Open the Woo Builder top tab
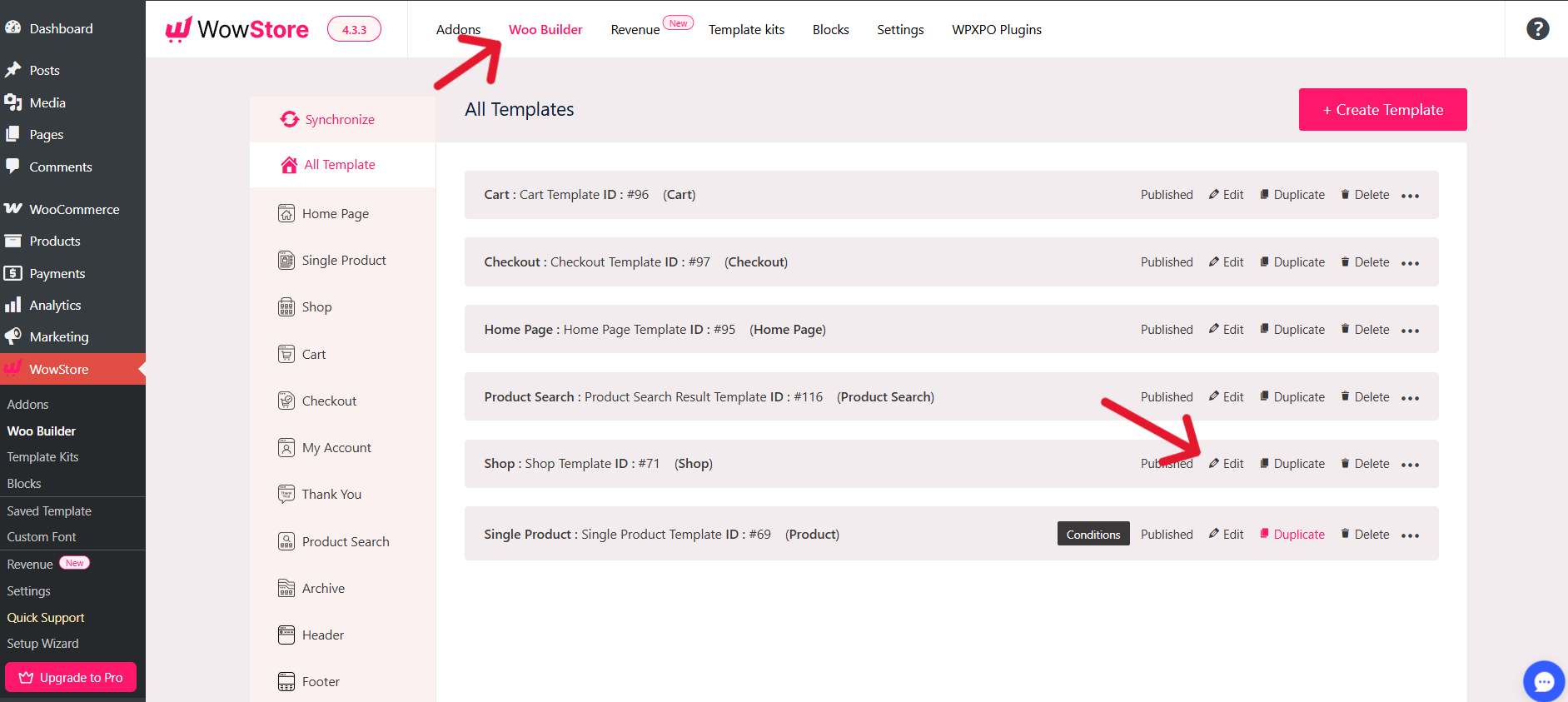Image resolution: width=1568 pixels, height=702 pixels. 545,30
